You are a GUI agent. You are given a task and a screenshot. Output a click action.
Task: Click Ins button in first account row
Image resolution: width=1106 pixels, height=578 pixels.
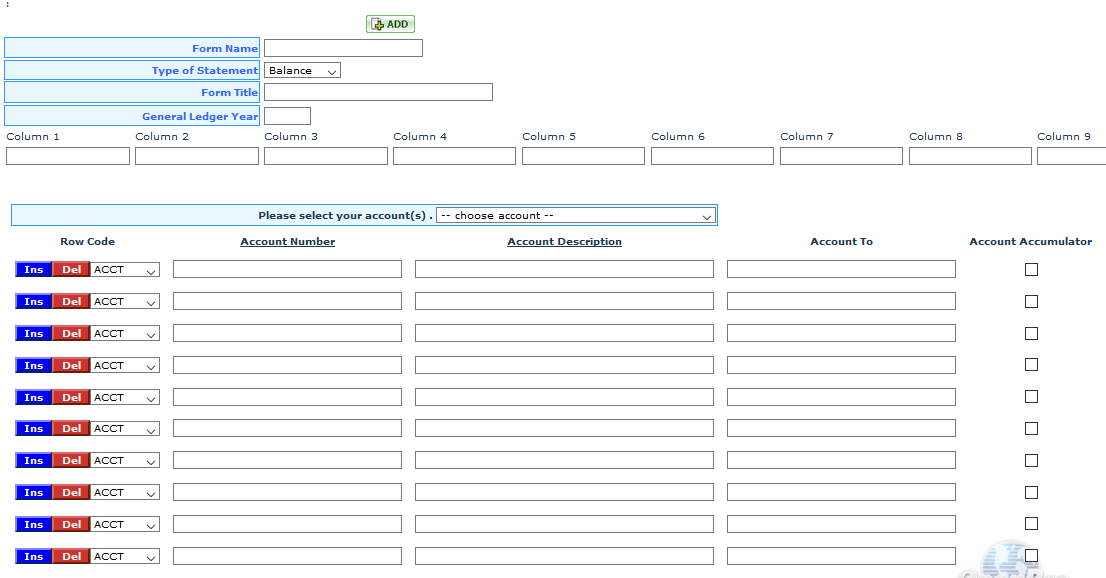(x=34, y=270)
